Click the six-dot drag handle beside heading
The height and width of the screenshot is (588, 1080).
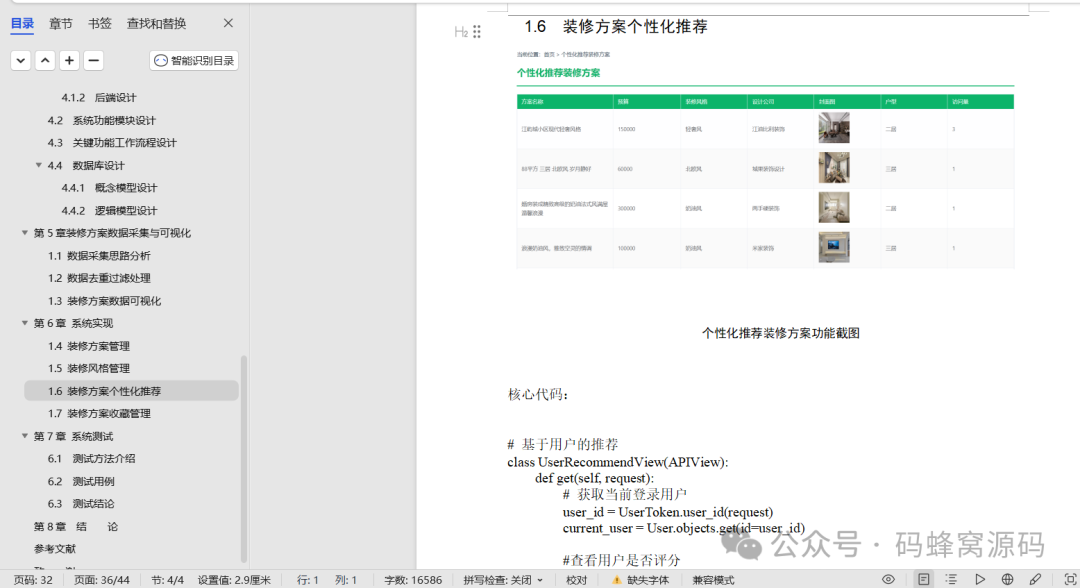[x=477, y=32]
